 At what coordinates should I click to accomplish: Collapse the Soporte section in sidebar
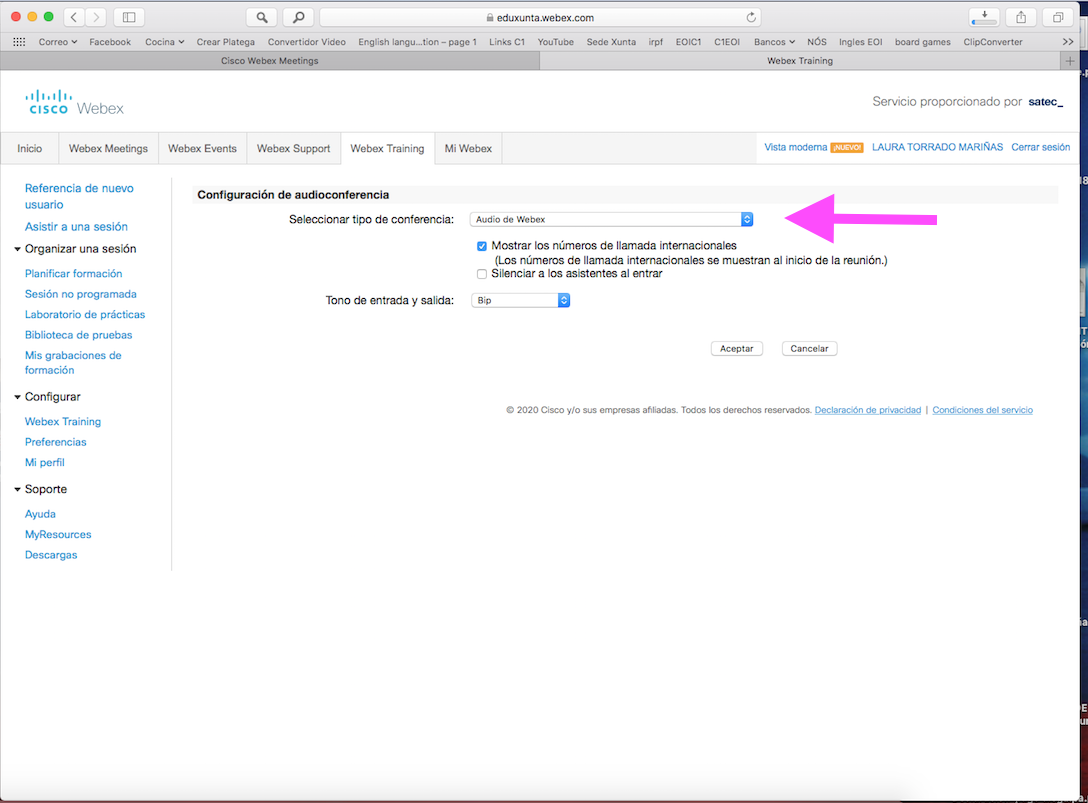[x=17, y=490]
